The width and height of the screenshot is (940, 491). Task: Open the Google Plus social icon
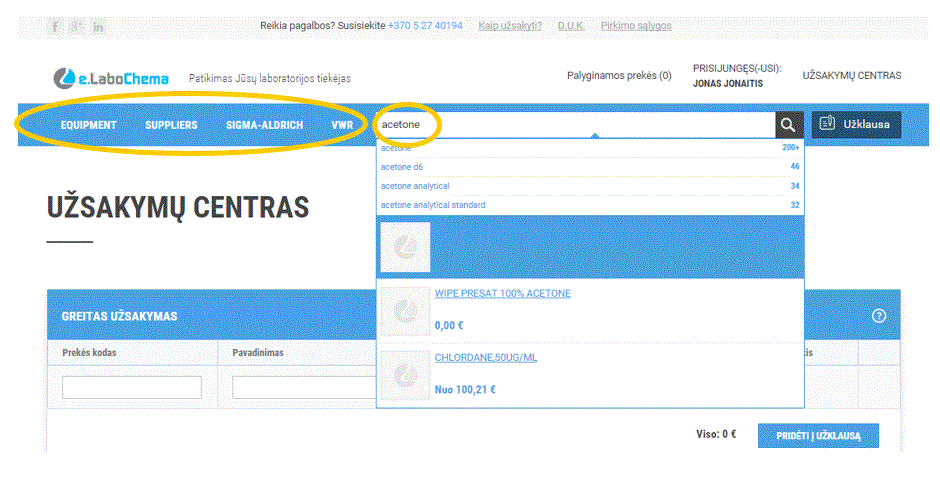point(76,26)
